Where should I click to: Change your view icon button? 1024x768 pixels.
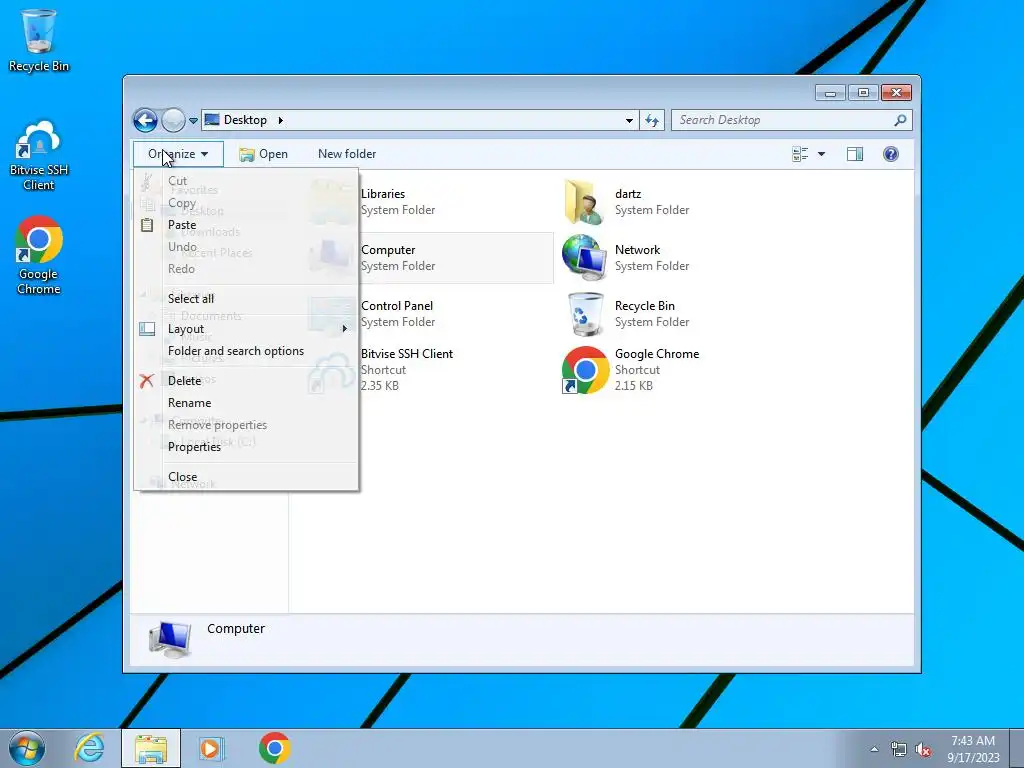tap(800, 154)
